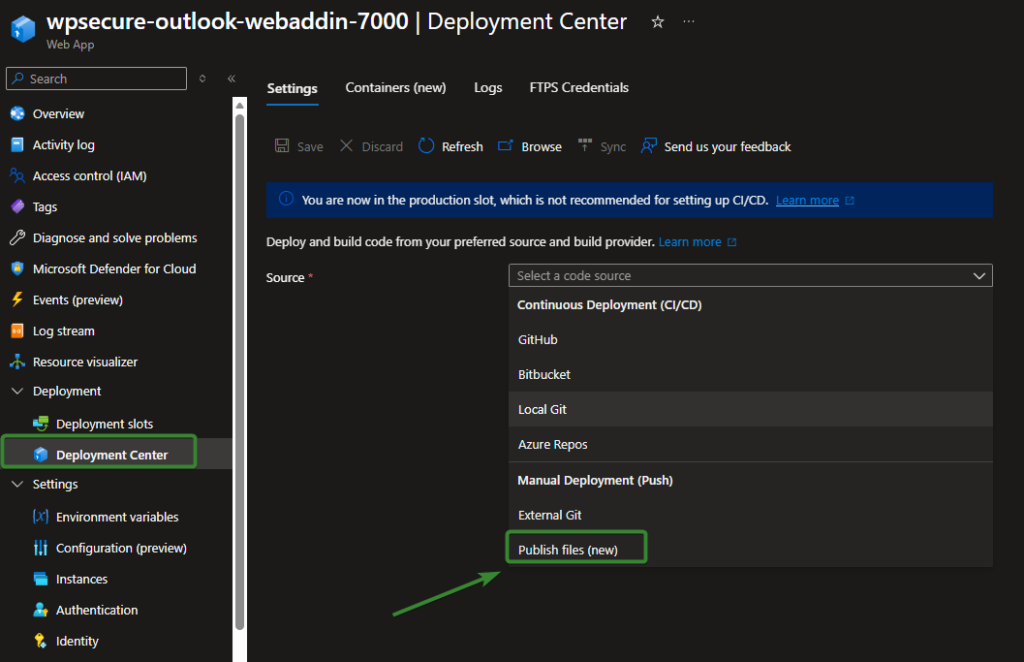Switch to the Containers (new) tab
Screen dimensions: 1024x662
coord(395,88)
